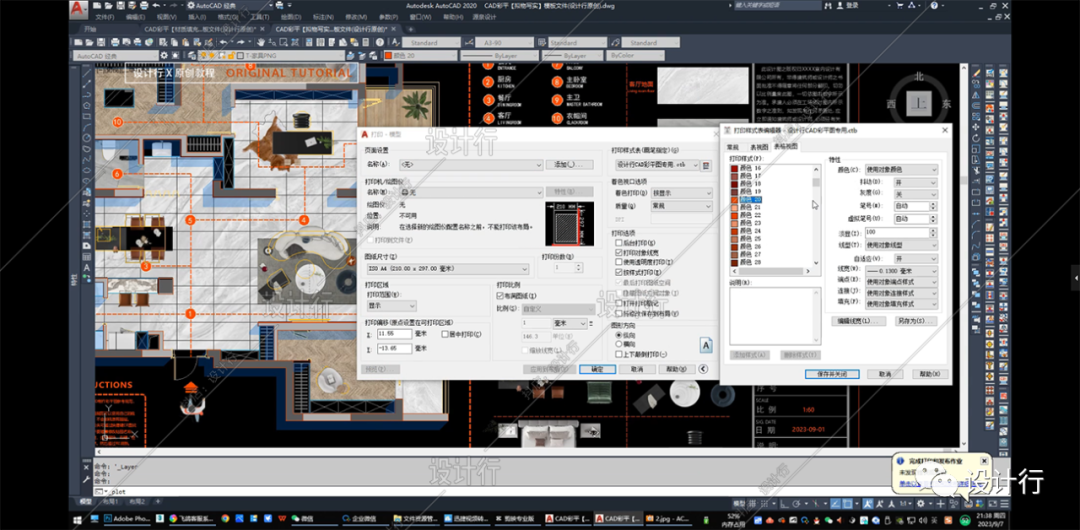The image size is (1080, 530).
Task: Click the plot styles list vertical scrollbar
Action: point(816,216)
